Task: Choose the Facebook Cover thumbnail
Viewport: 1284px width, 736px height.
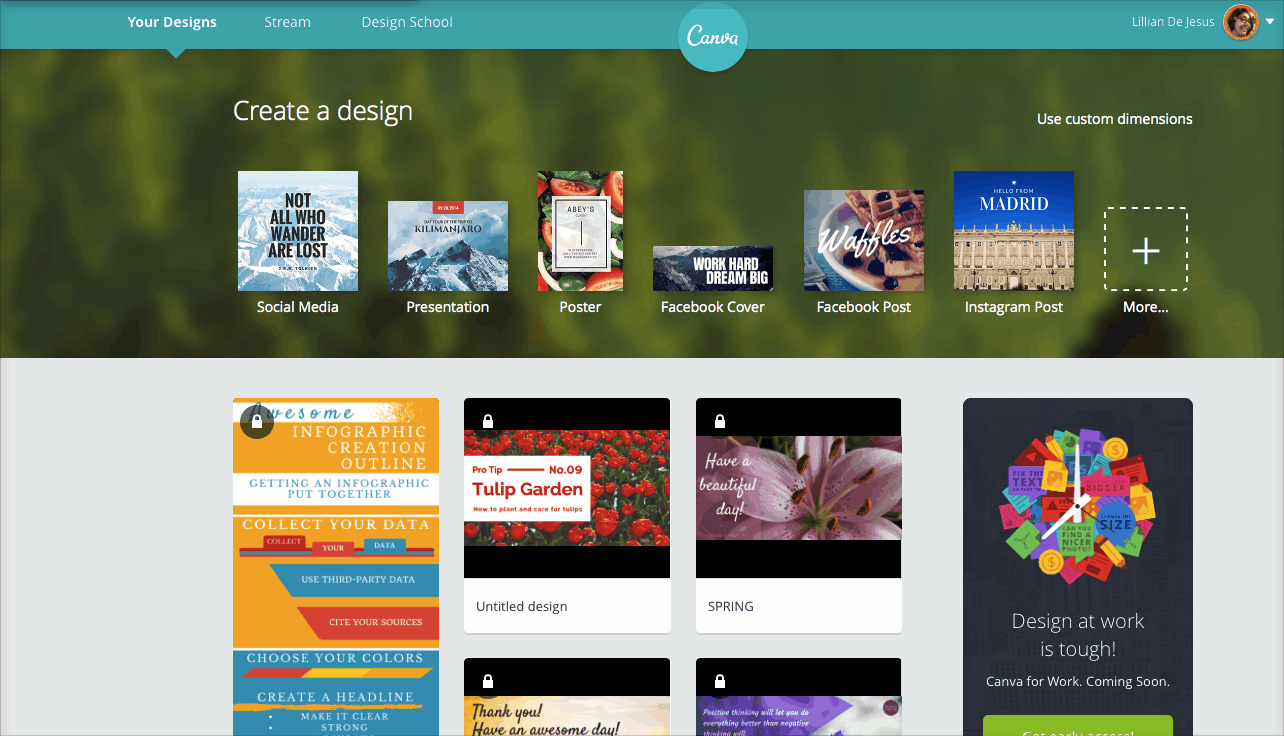Action: click(713, 268)
